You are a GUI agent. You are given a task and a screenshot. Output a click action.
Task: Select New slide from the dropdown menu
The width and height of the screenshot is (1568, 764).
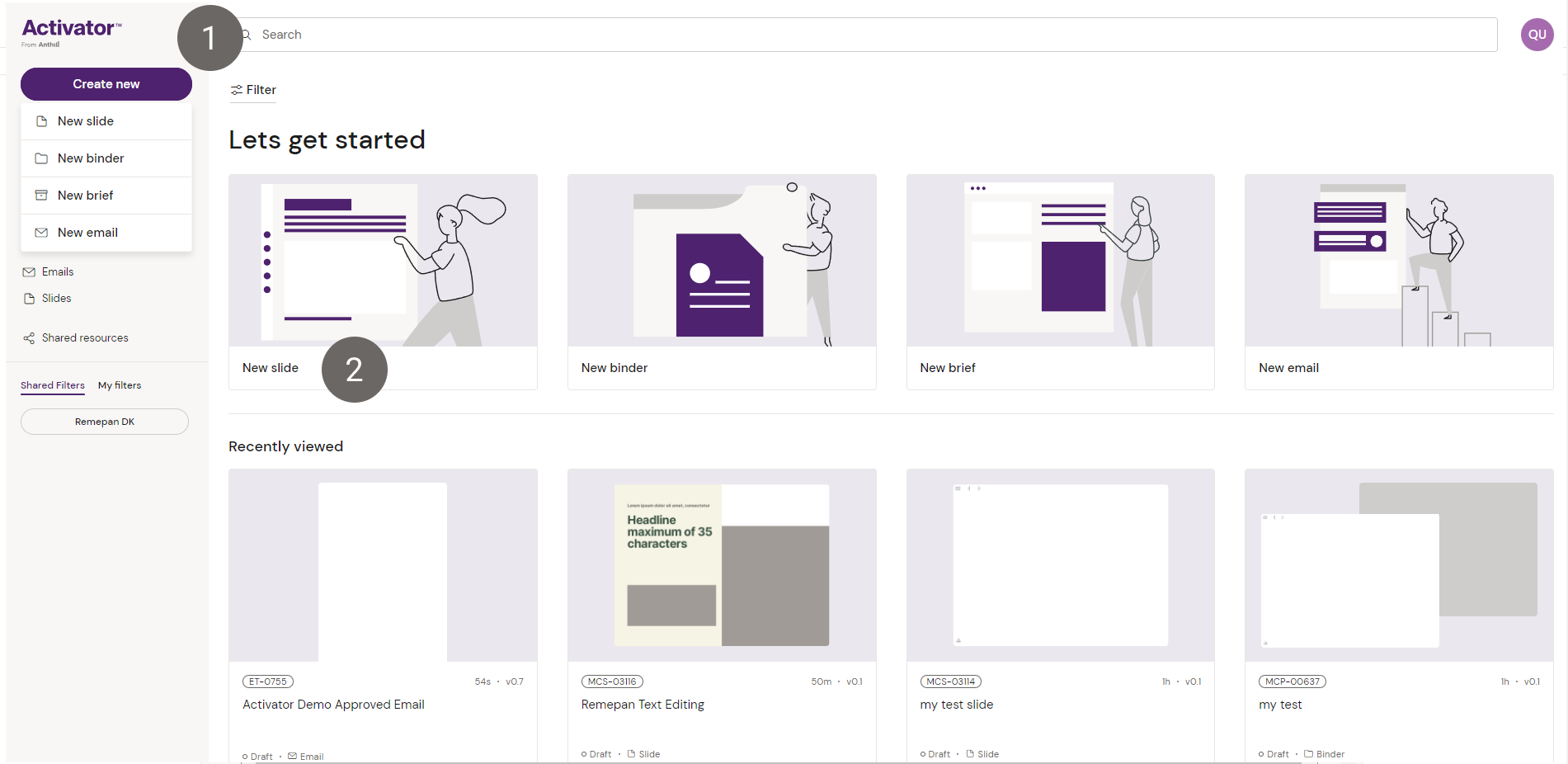(86, 121)
